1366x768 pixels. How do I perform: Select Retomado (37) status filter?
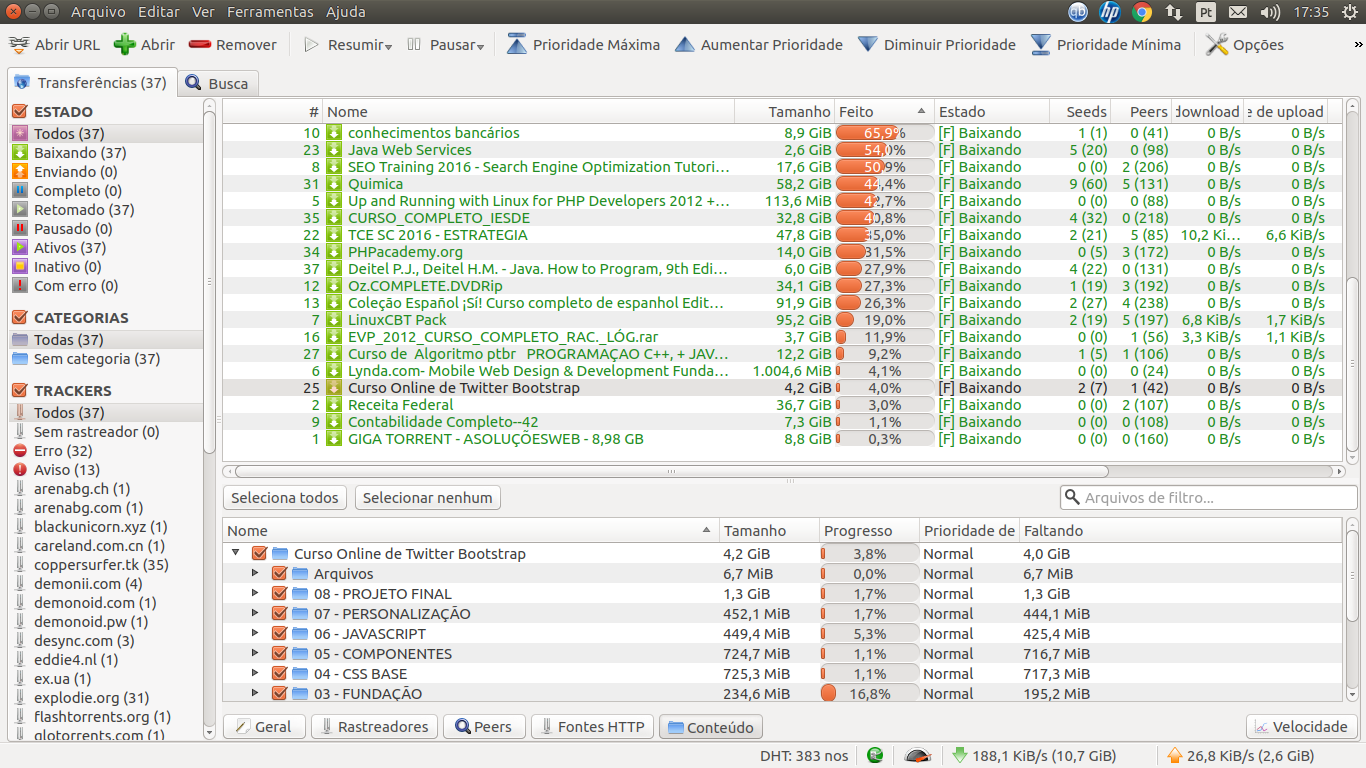click(84, 210)
